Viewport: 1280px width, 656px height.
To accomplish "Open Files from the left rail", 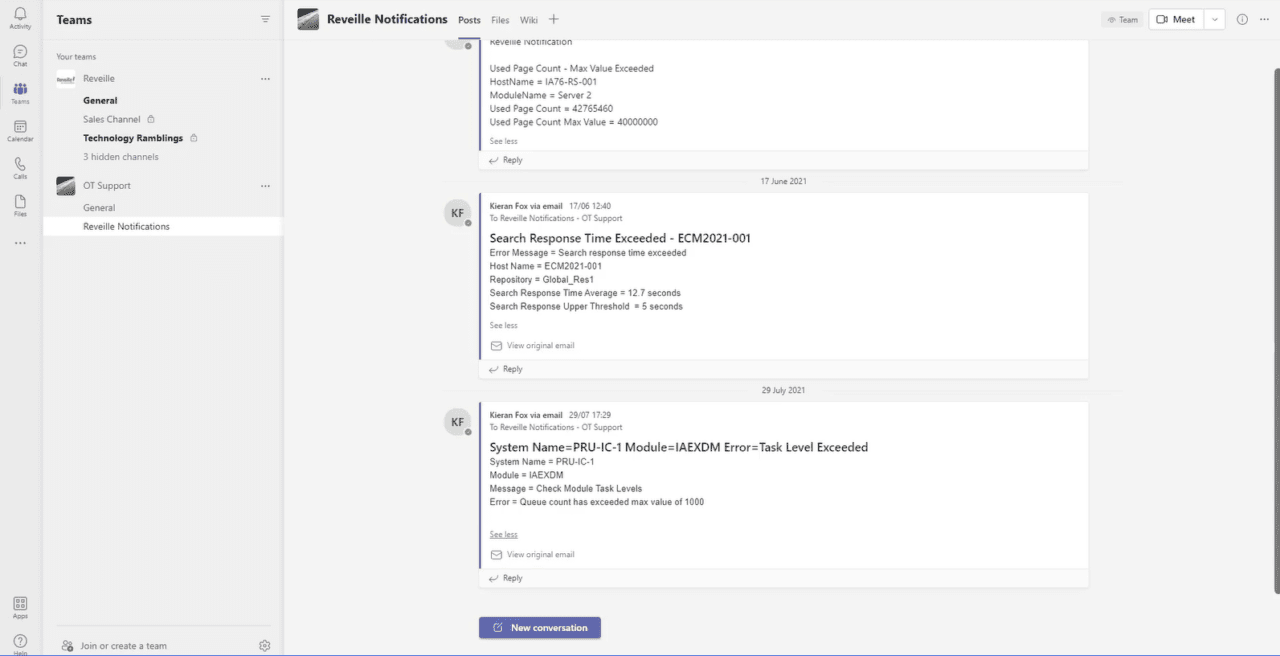I will (20, 204).
